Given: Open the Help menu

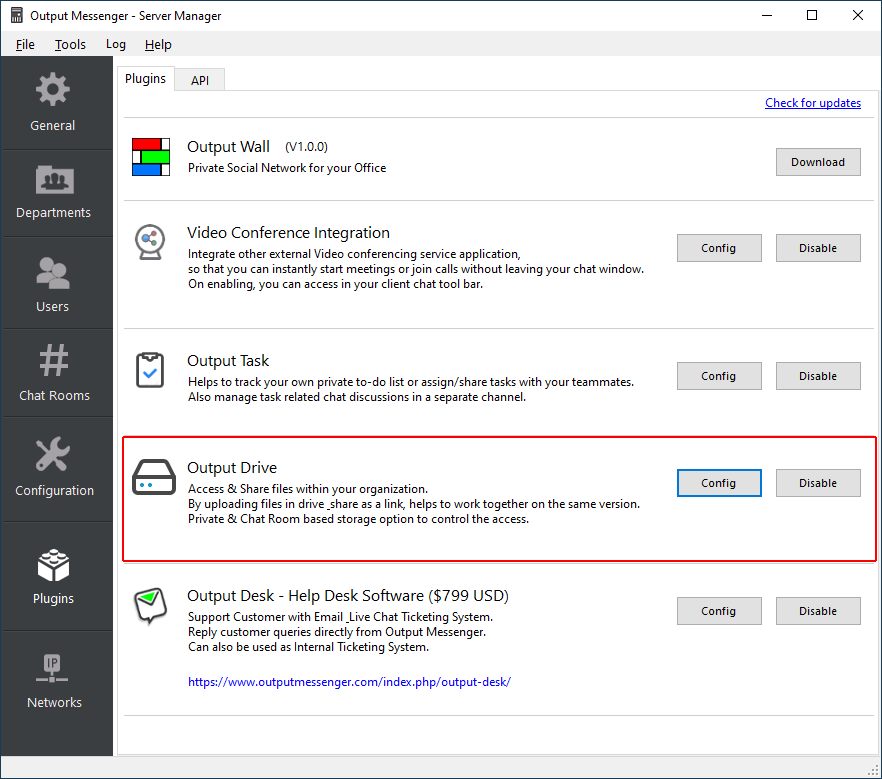Looking at the screenshot, I should [x=158, y=44].
